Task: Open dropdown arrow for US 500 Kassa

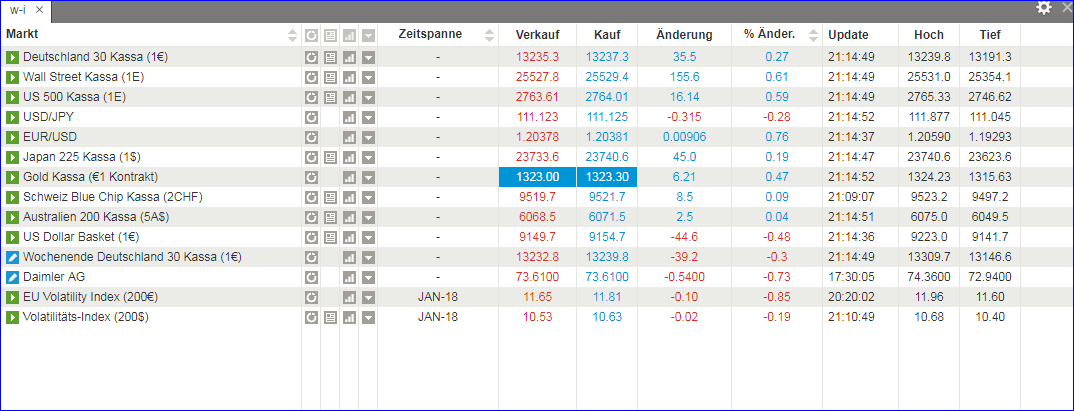Action: [368, 97]
